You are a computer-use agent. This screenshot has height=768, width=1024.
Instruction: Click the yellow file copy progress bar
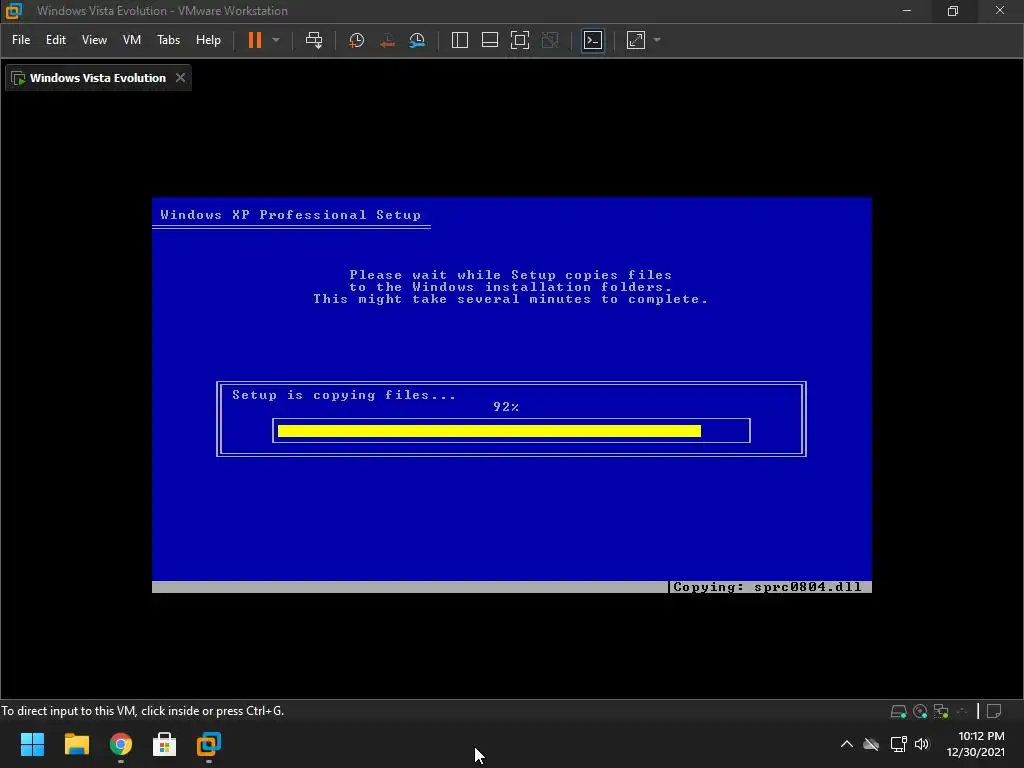pyautogui.click(x=489, y=431)
